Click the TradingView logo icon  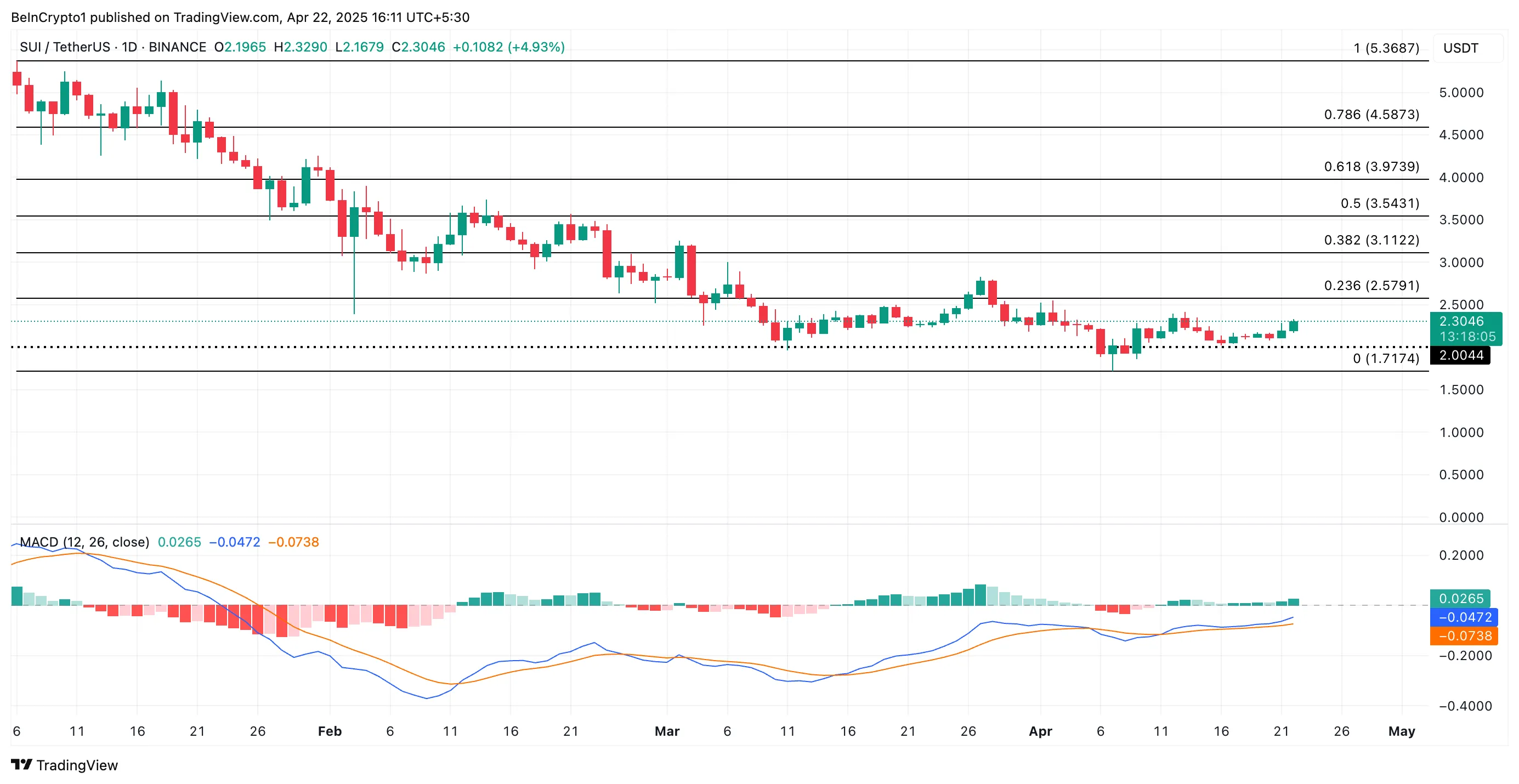tap(21, 765)
